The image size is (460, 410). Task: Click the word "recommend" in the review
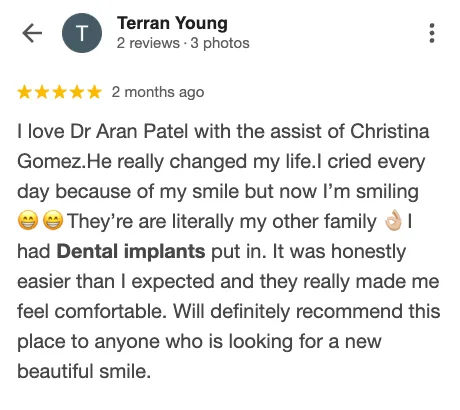click(x=349, y=311)
